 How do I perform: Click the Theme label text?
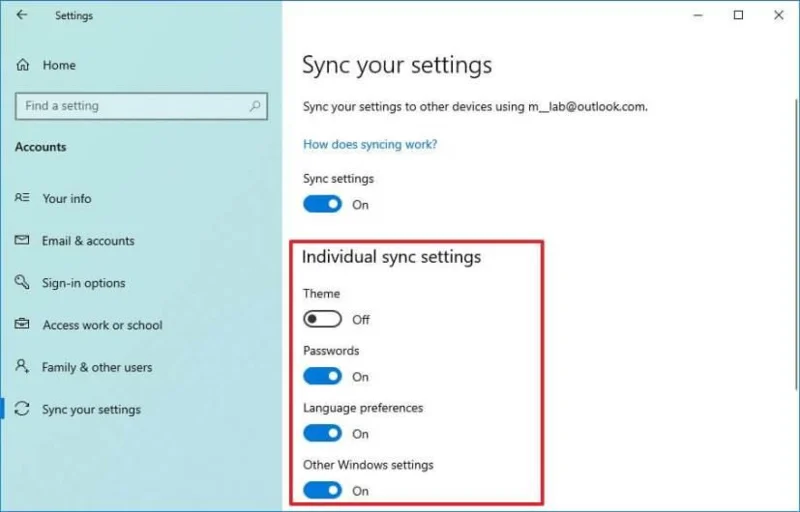click(x=321, y=294)
